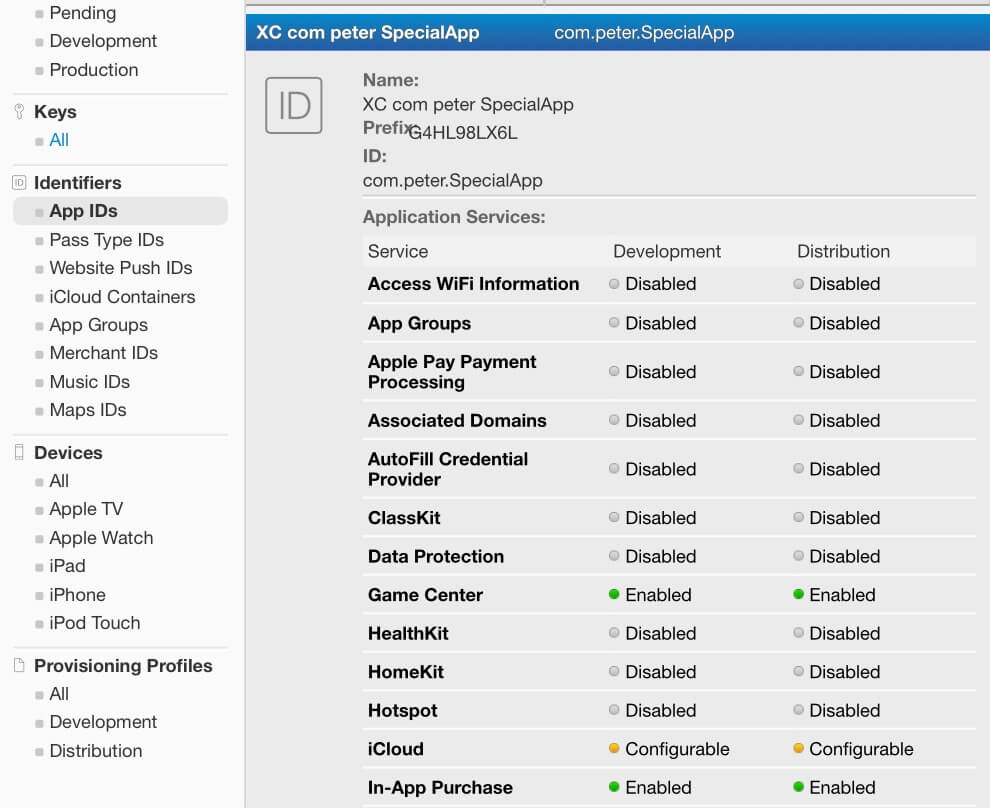Open Apple Watch devices list
This screenshot has height=808, width=990.
coord(101,538)
